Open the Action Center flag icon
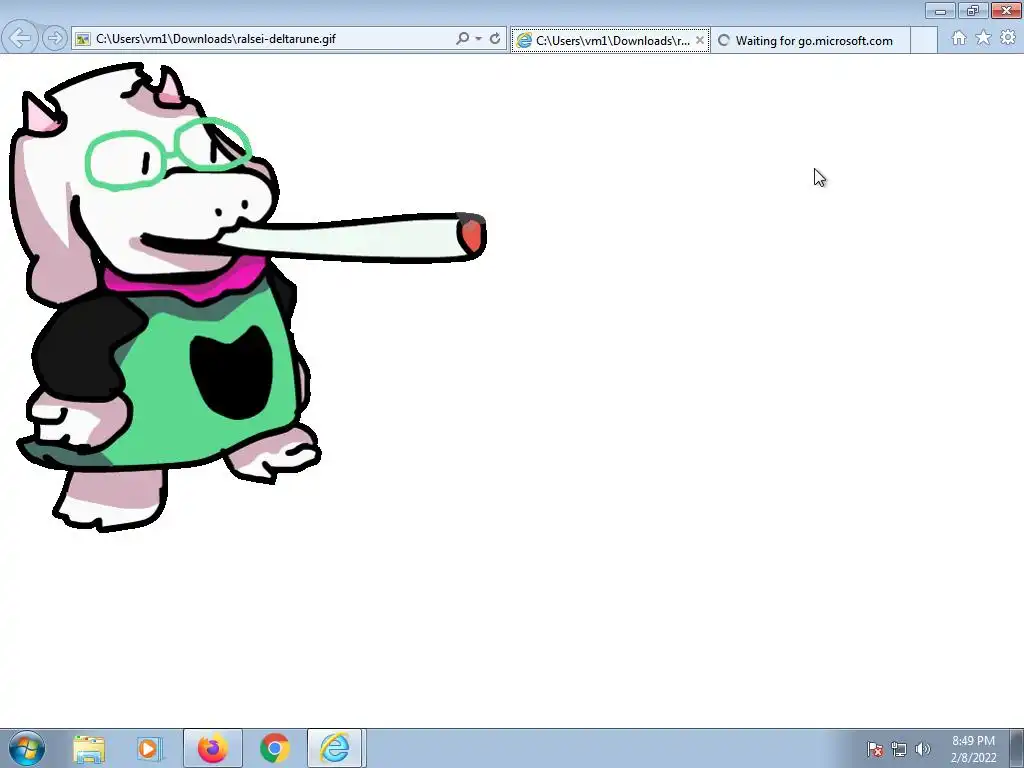Screen dimensions: 1024x768 (x=875, y=749)
